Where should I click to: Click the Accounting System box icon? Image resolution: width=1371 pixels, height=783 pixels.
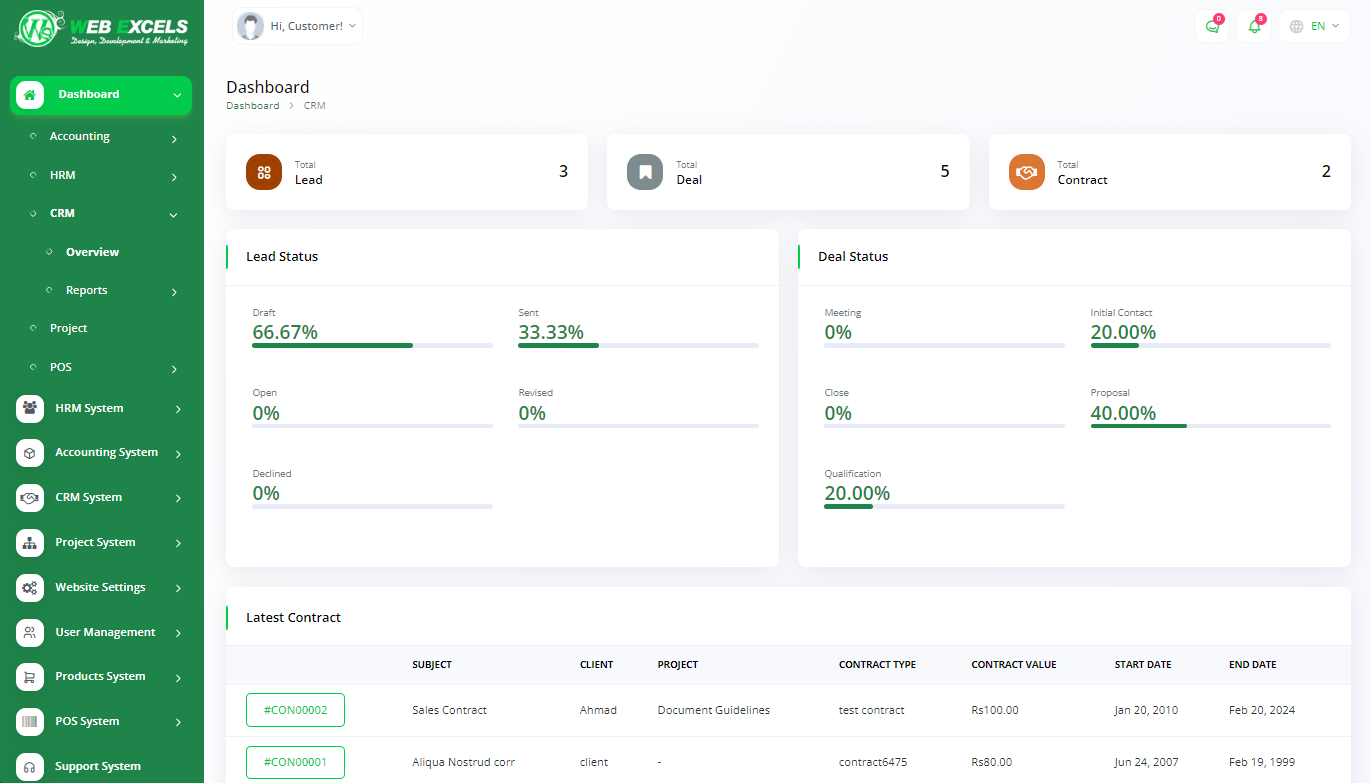(x=30, y=453)
